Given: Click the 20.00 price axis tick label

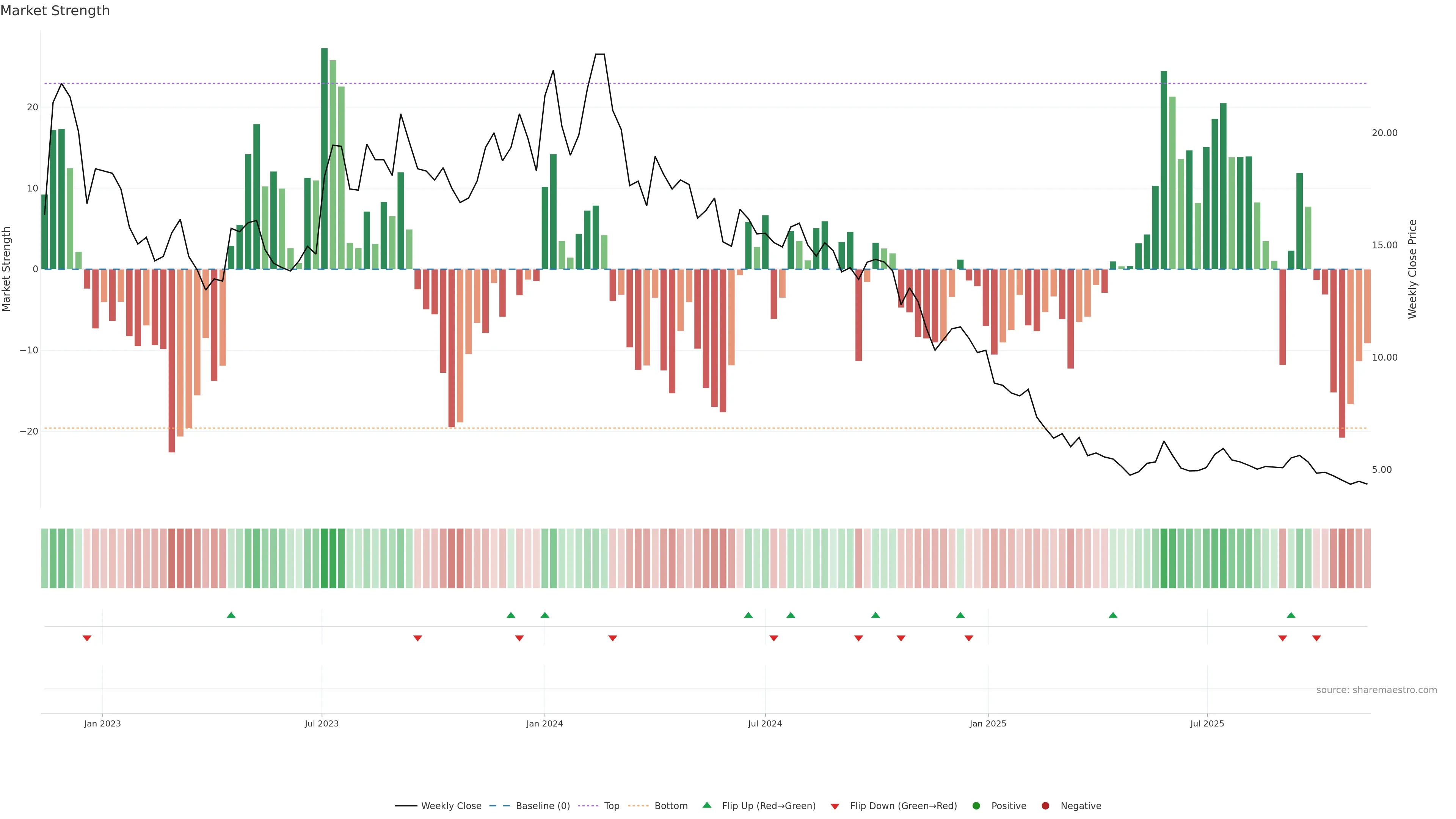Looking at the screenshot, I should (1384, 133).
